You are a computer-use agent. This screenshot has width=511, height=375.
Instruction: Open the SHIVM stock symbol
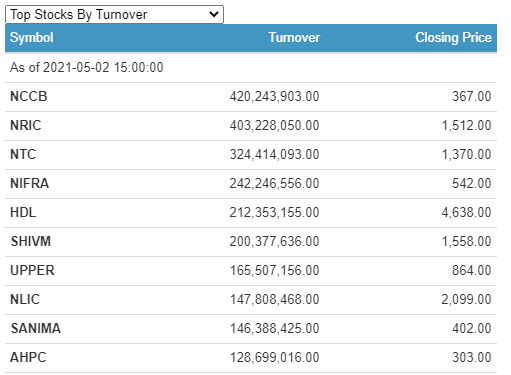(31, 242)
